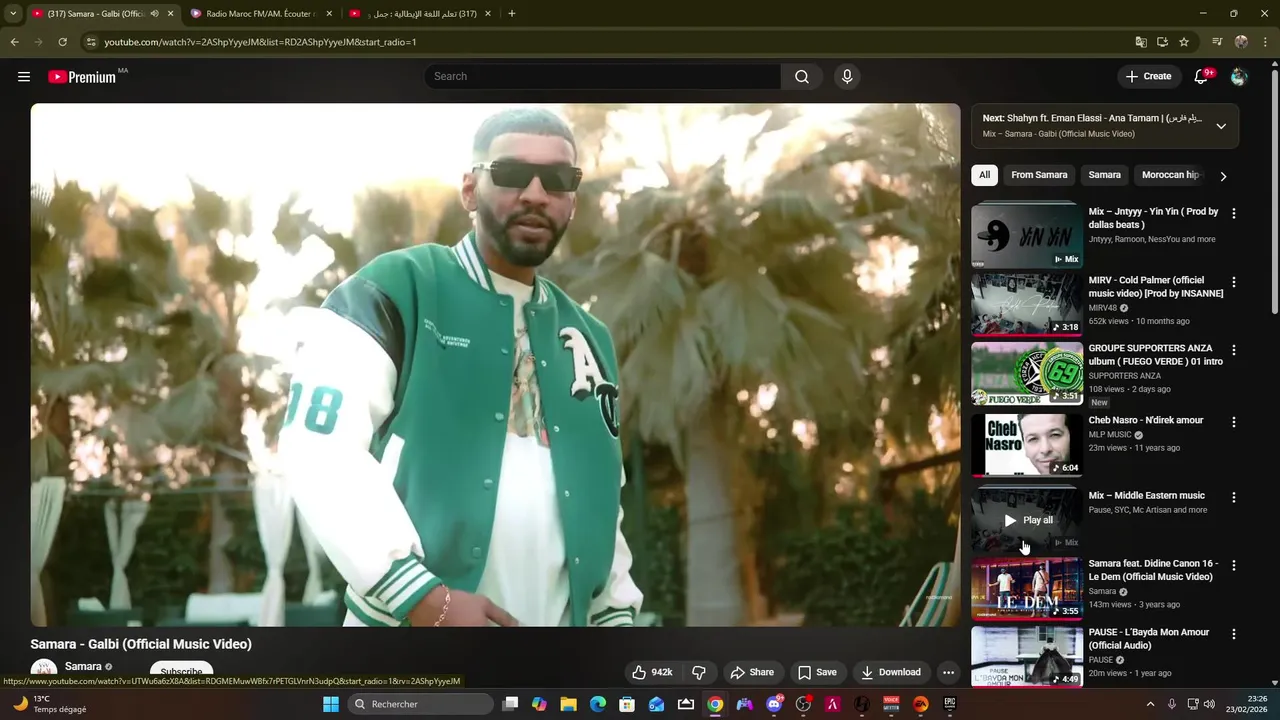Show hidden system tray icons
This screenshot has height=720, width=1280.
click(1150, 704)
